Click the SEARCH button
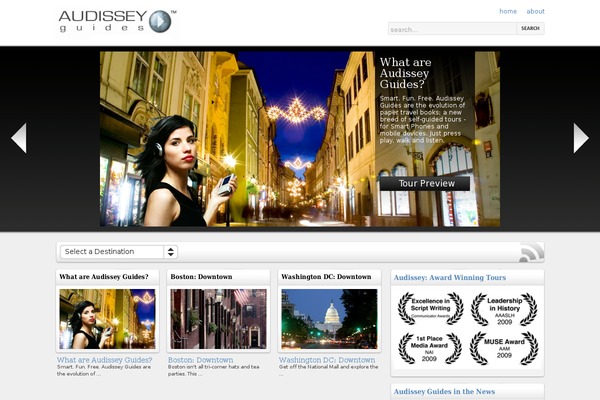The width and height of the screenshot is (600, 400). (530, 29)
